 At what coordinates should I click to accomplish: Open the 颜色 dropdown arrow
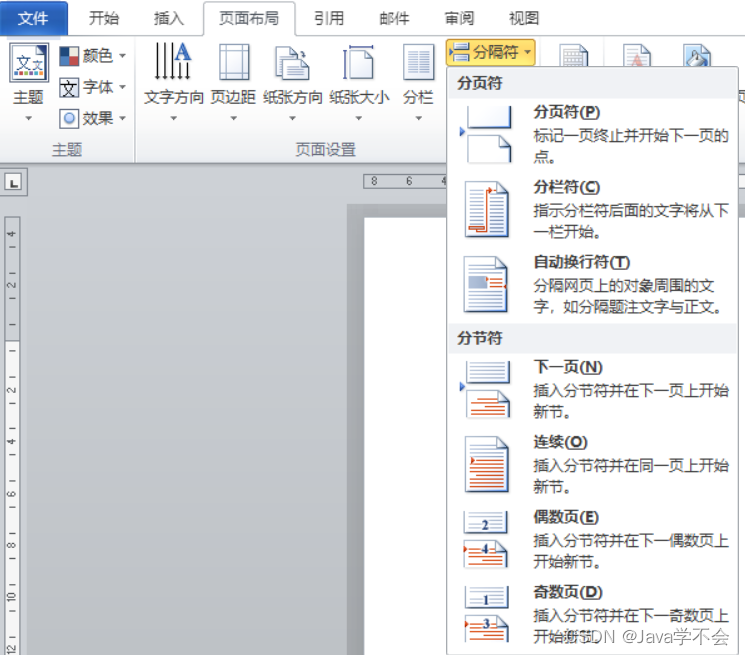123,56
